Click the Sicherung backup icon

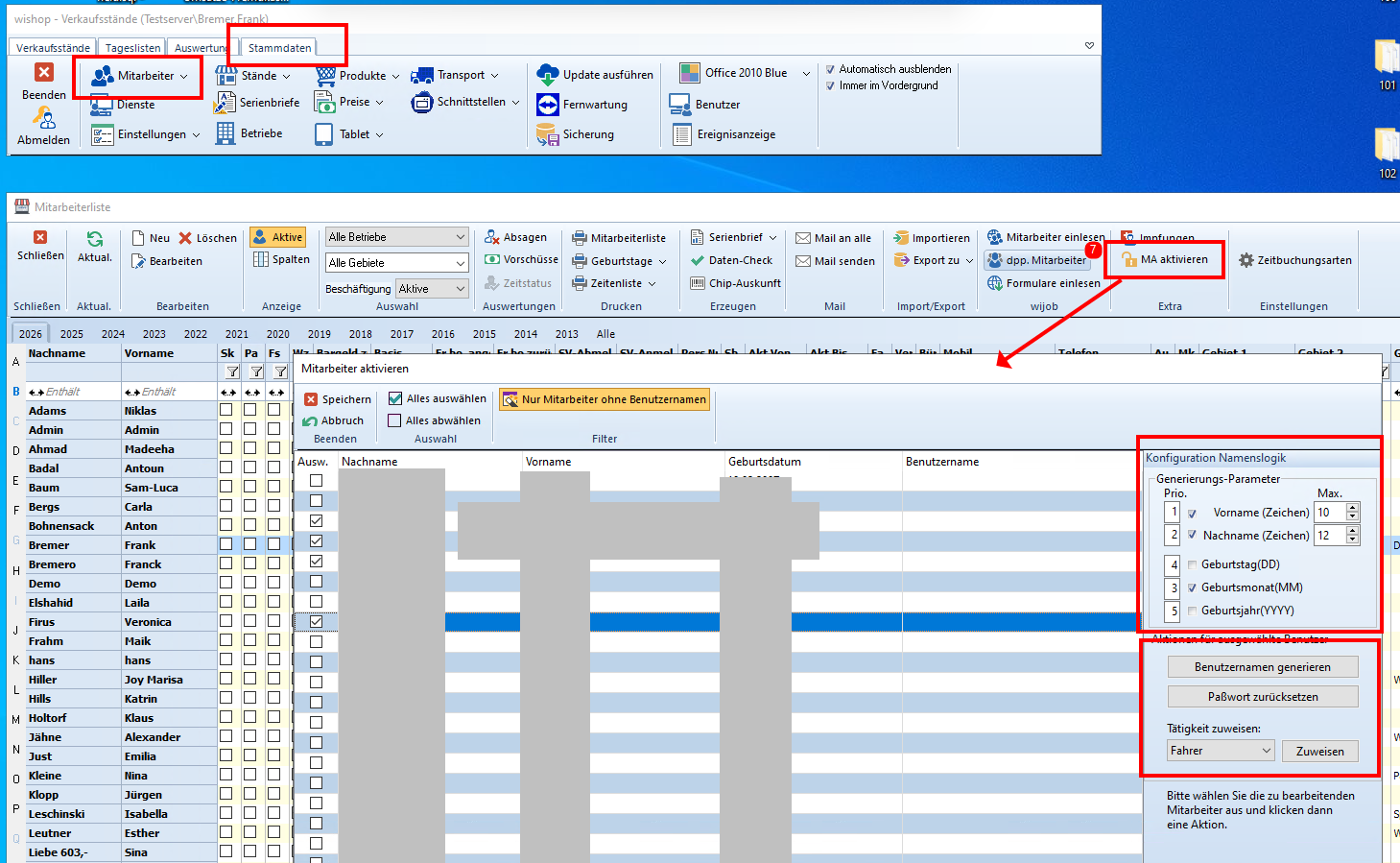548,134
